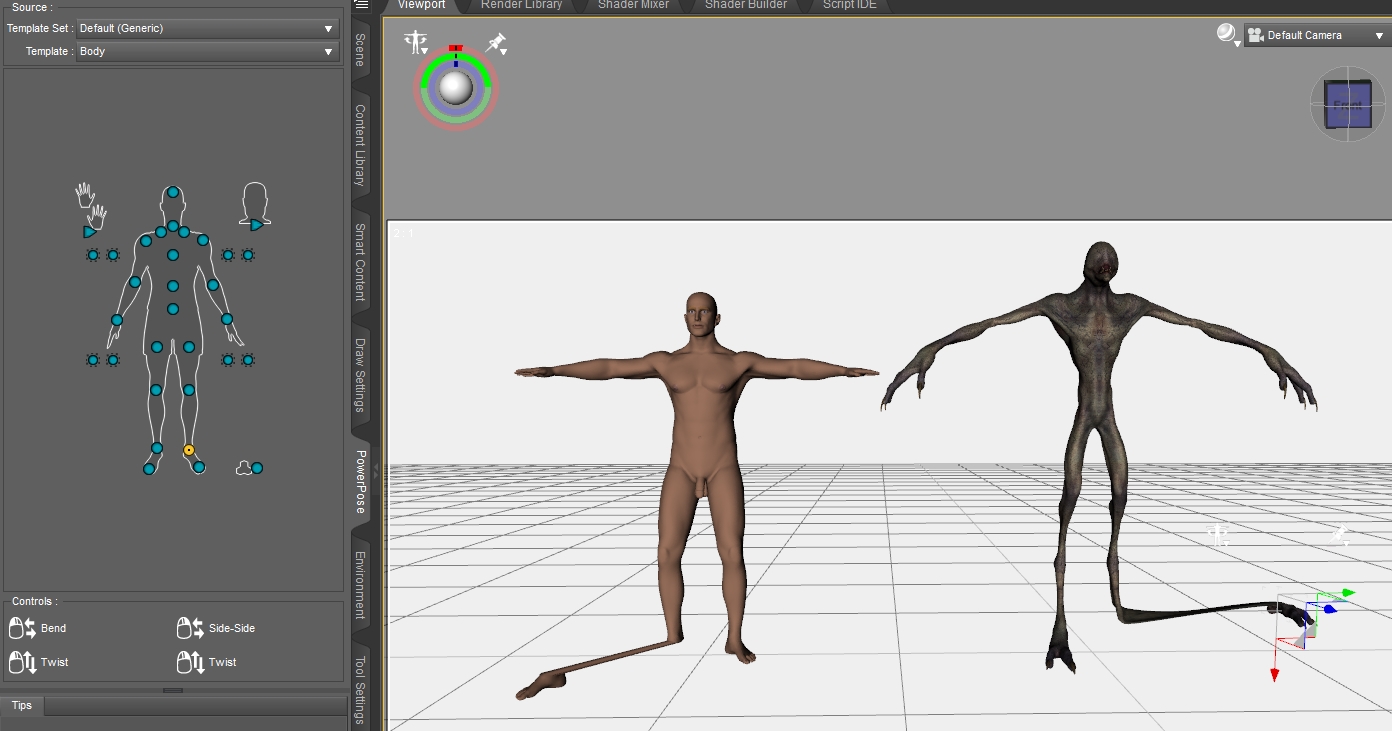The height and width of the screenshot is (731, 1392).
Task: Switch to the Render Library tab
Action: pos(521,5)
